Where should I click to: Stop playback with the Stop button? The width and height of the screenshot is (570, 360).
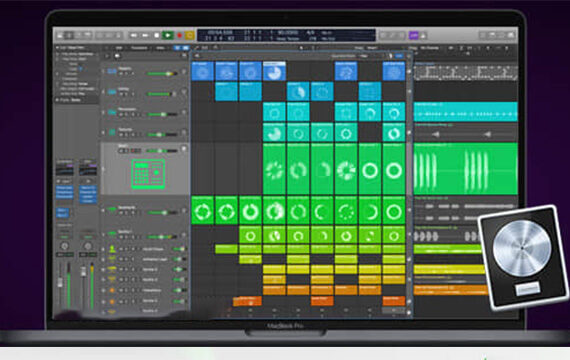(x=157, y=35)
